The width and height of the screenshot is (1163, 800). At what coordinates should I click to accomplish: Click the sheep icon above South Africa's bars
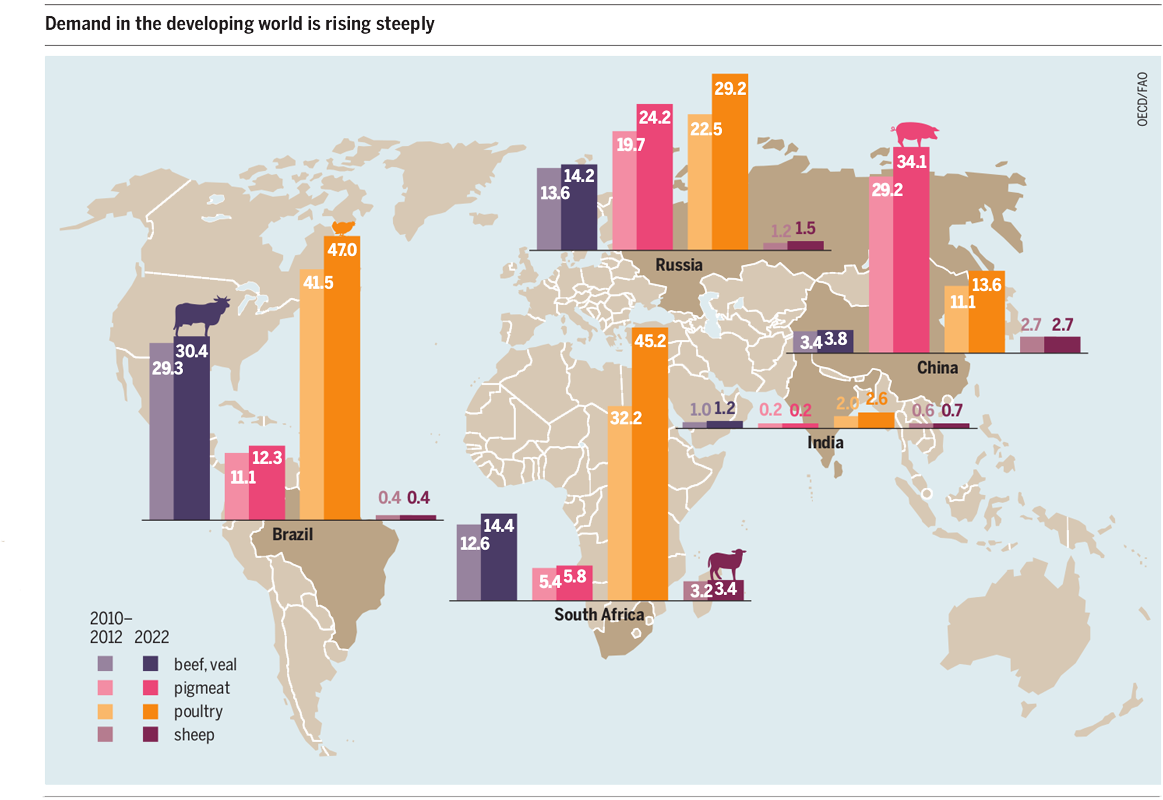click(727, 565)
